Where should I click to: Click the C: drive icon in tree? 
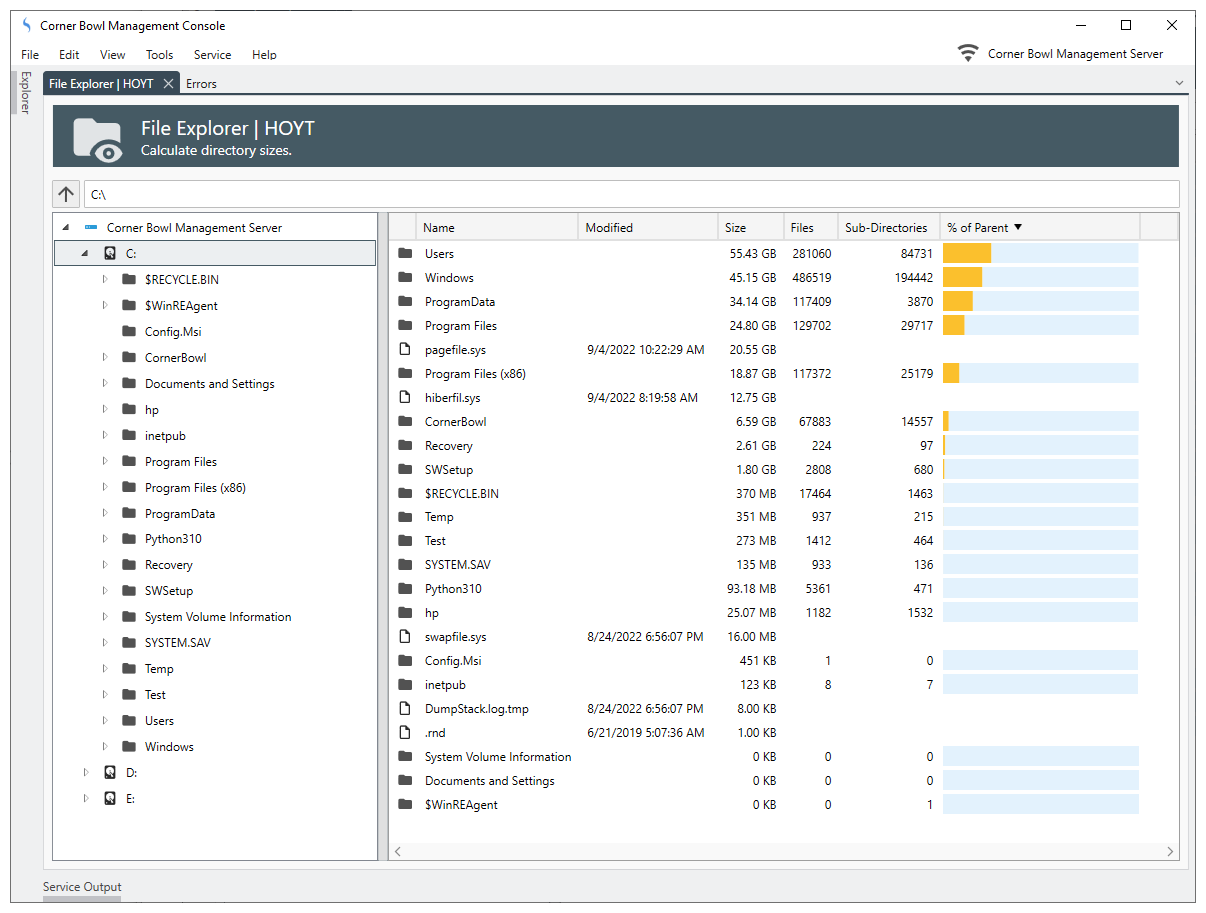coord(110,254)
